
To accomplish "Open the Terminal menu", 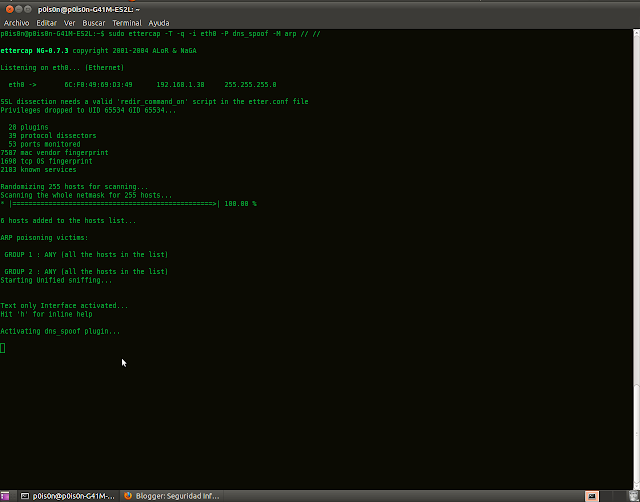I will 127,23.
